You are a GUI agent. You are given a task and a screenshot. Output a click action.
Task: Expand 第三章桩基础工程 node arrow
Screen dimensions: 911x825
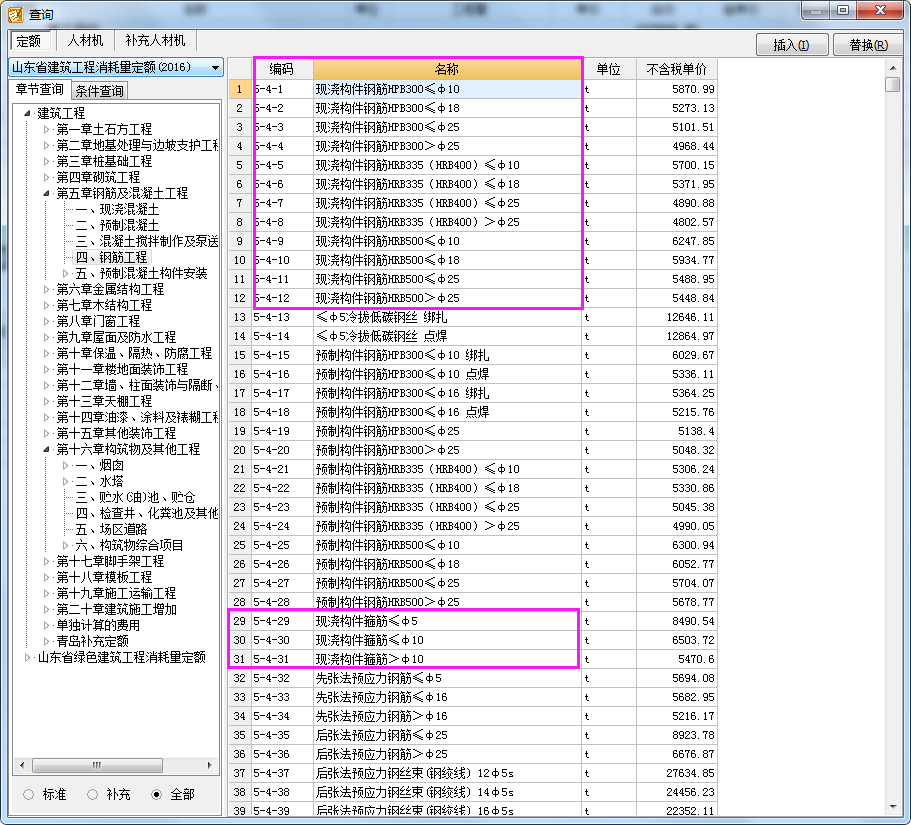(x=46, y=161)
